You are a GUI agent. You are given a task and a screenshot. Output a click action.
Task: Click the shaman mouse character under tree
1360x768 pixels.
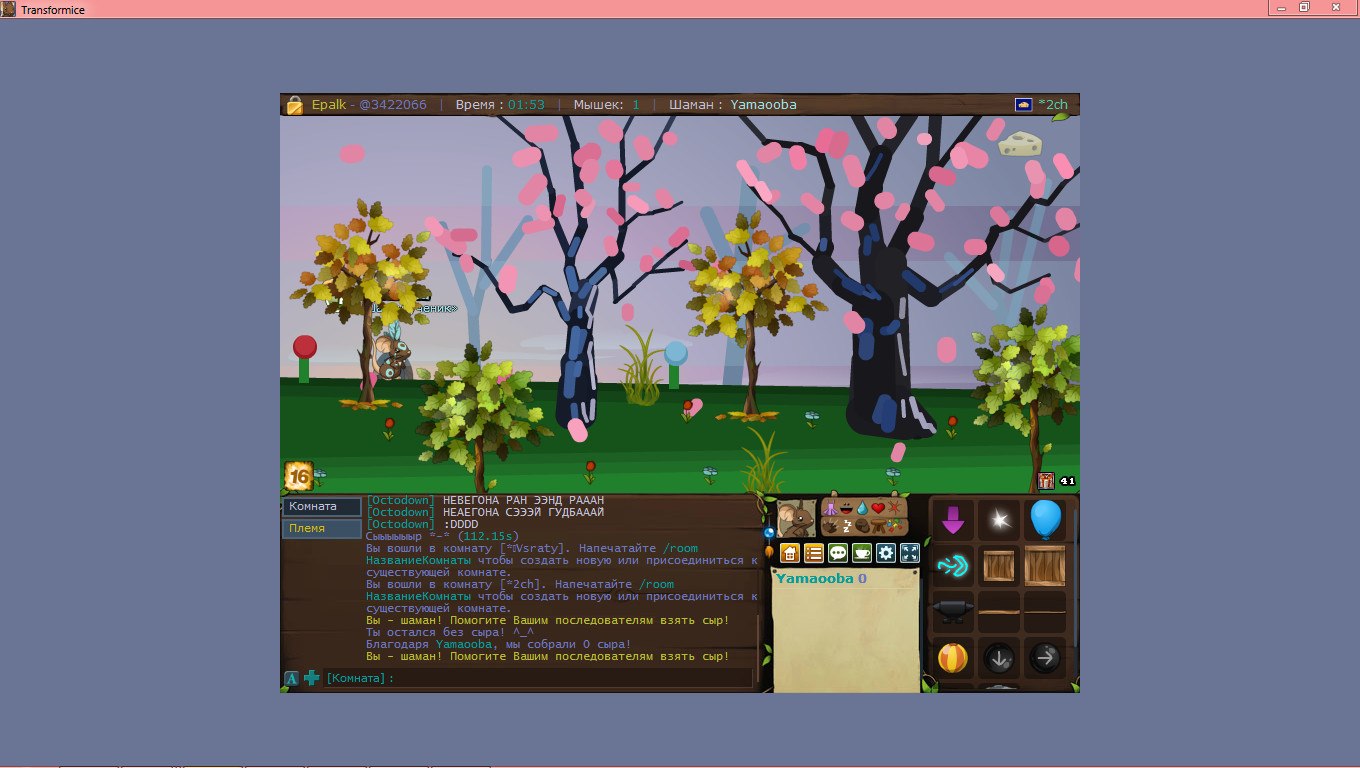pos(392,357)
